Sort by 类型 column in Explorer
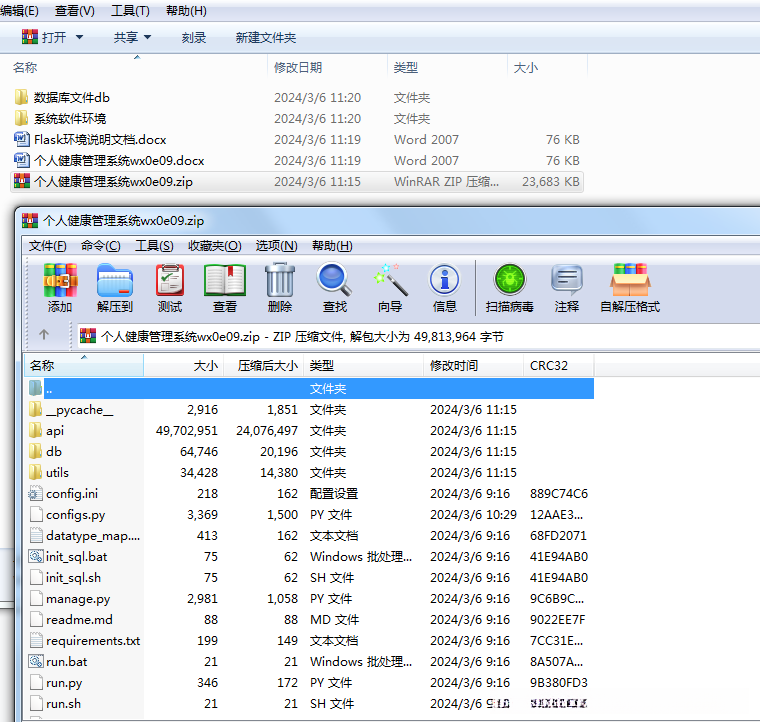The height and width of the screenshot is (722, 760). (x=447, y=67)
